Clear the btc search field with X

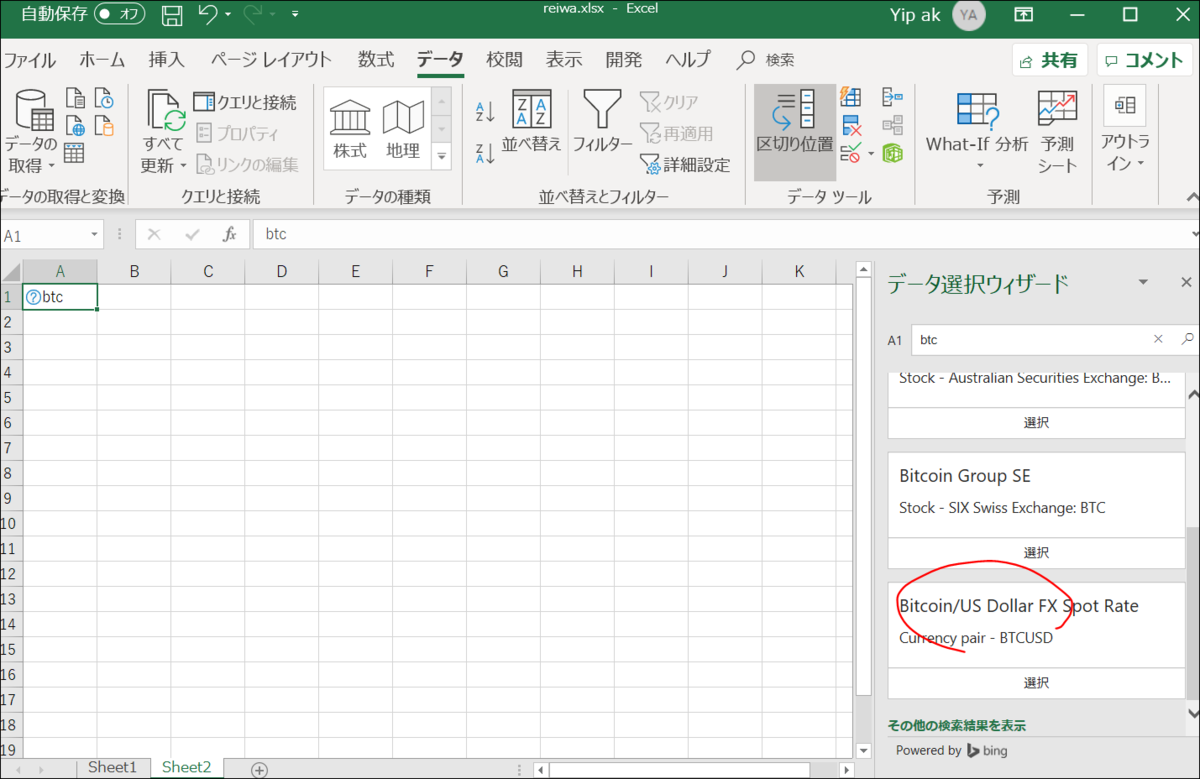click(1158, 340)
